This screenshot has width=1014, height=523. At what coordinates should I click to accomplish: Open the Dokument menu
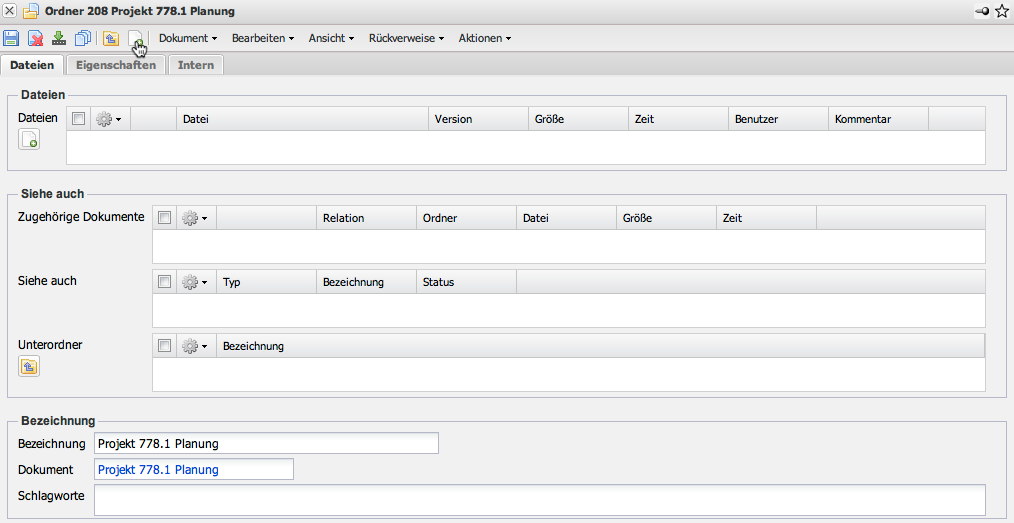coord(188,38)
